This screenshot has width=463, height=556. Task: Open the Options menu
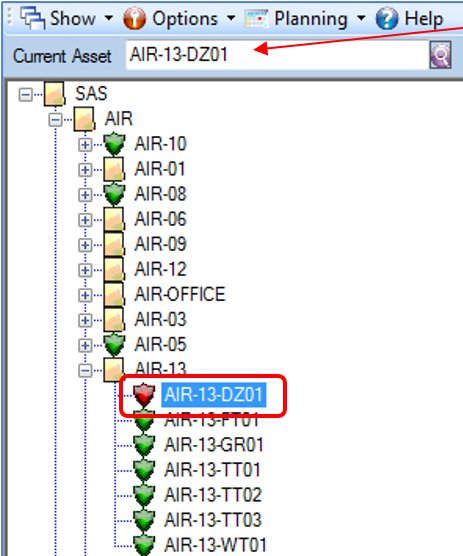click(x=185, y=18)
